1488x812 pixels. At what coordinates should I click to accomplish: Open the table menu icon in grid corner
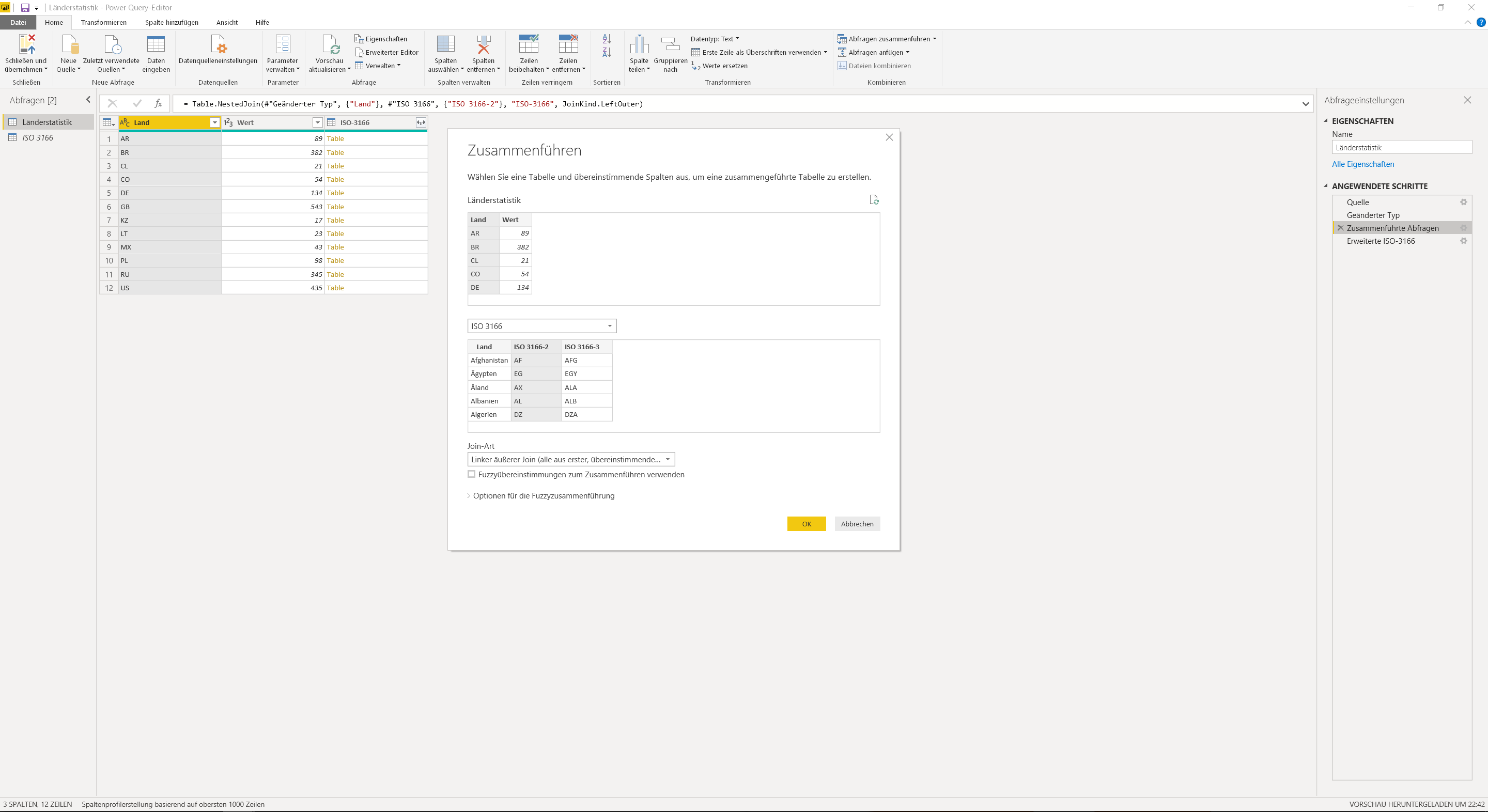(109, 122)
